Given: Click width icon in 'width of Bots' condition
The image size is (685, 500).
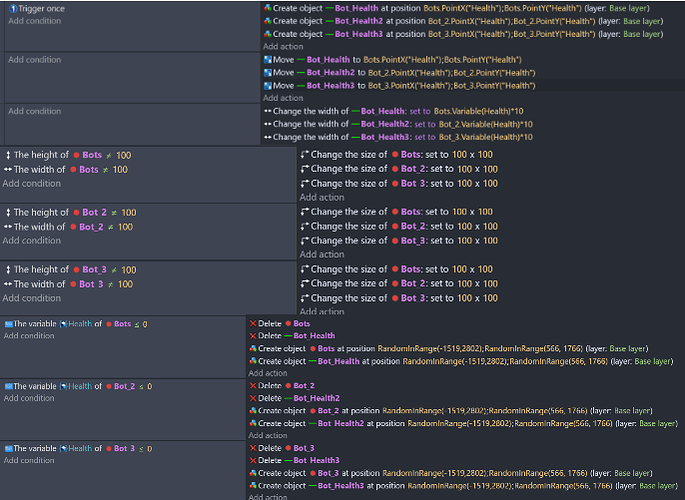Looking at the screenshot, I should 8,169.
